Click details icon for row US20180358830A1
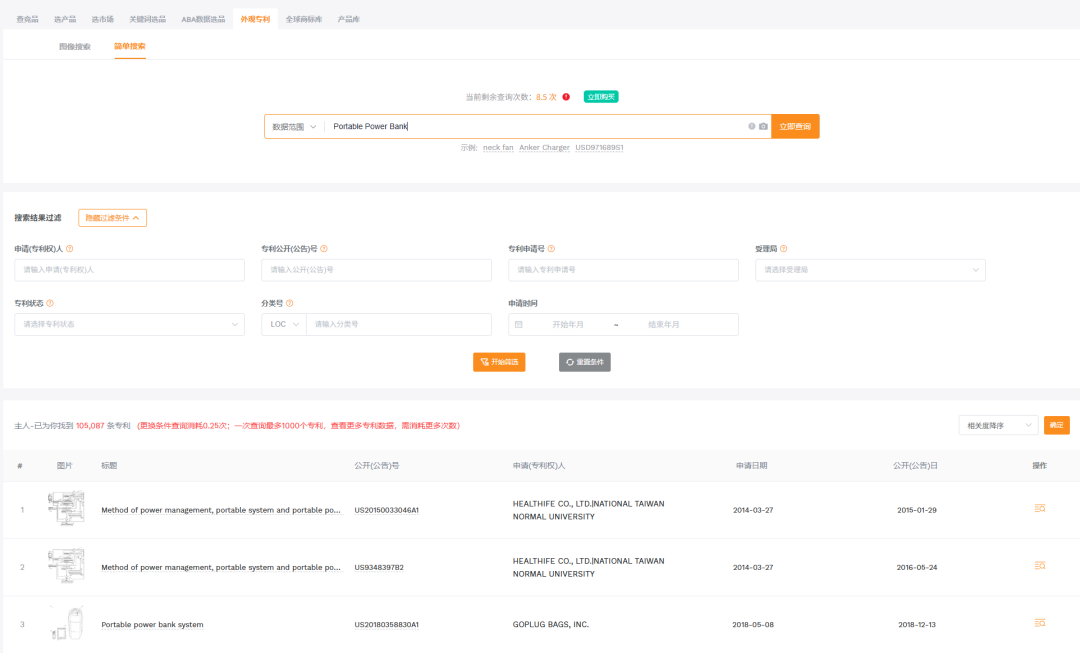1080x653 pixels. (1040, 623)
